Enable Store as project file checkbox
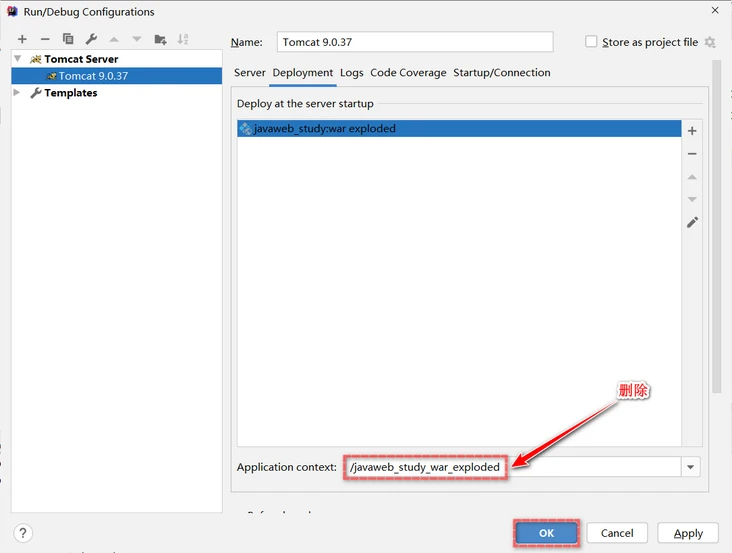Viewport: 732px width, 553px height. pyautogui.click(x=591, y=42)
